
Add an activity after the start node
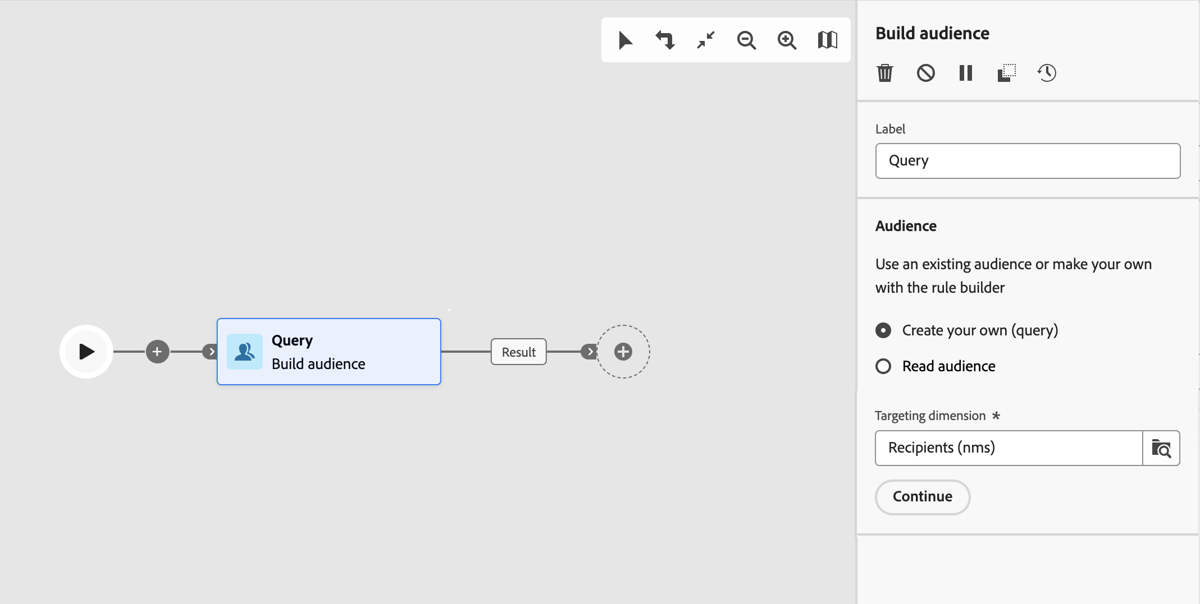pyautogui.click(x=157, y=351)
